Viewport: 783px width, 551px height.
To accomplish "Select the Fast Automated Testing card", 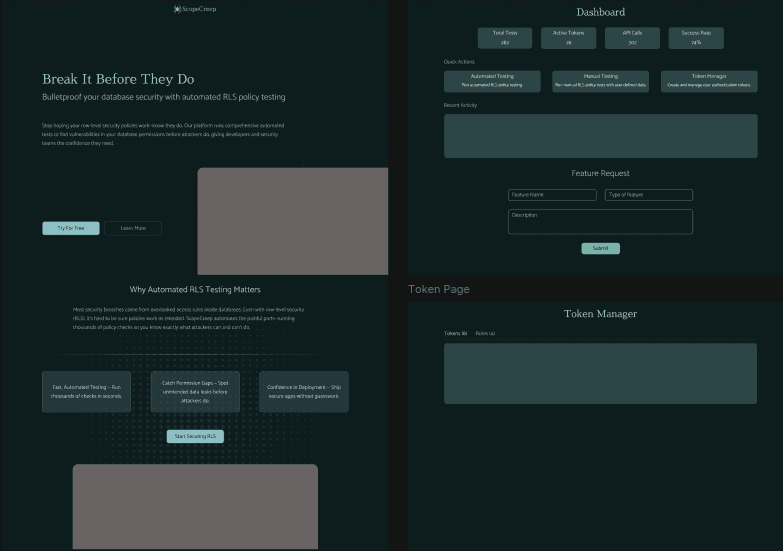I will tap(87, 392).
